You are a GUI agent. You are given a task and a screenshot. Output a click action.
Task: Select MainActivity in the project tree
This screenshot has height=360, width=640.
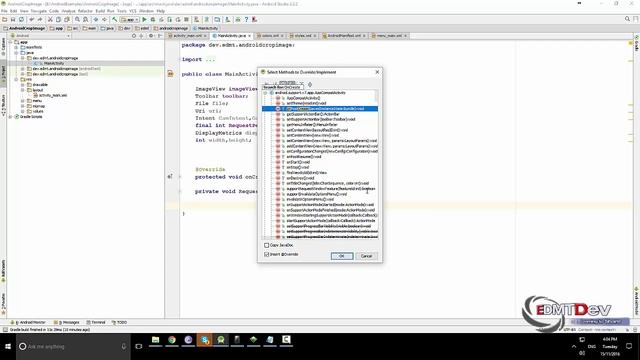click(x=54, y=63)
